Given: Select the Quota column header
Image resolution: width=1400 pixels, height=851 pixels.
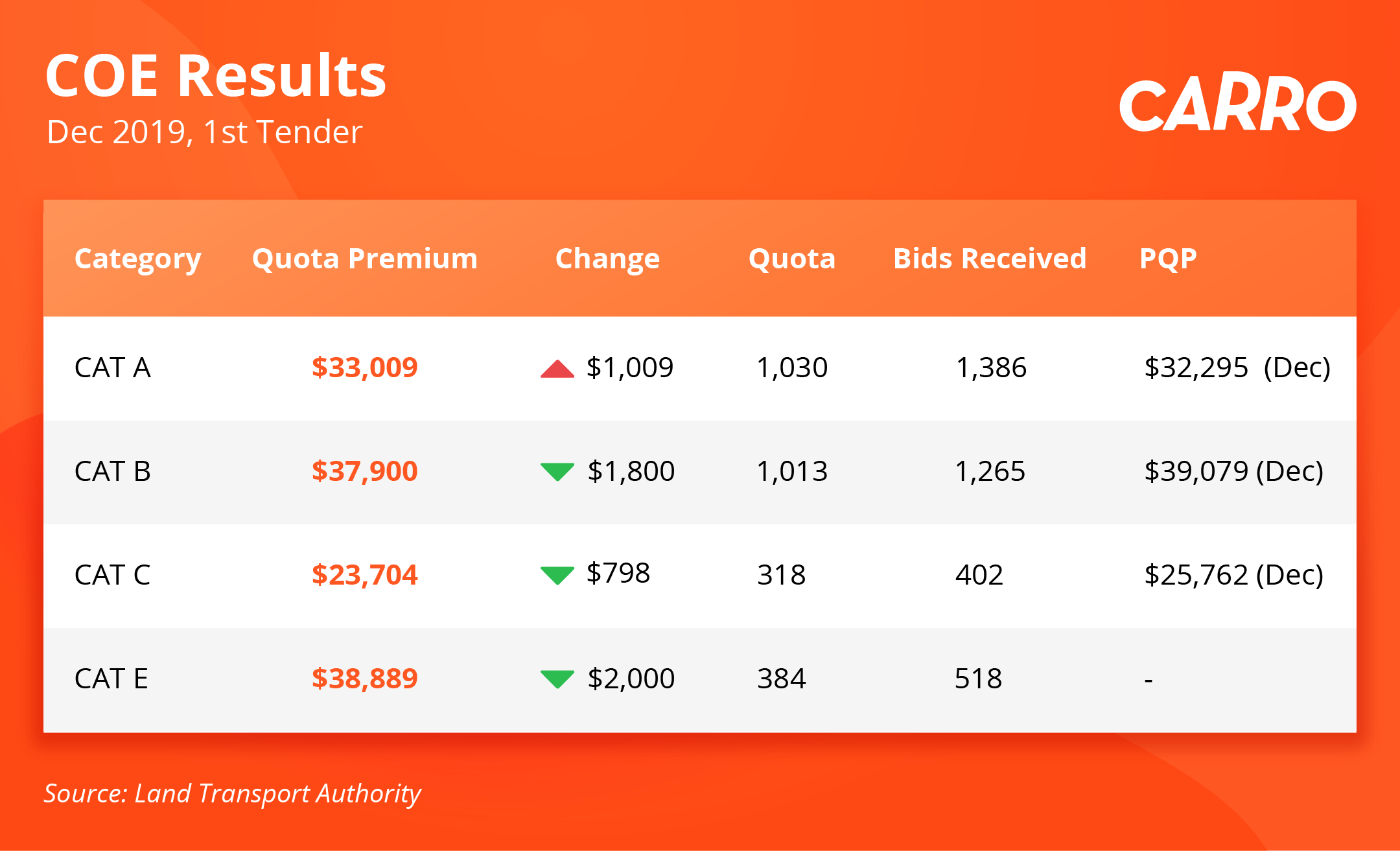Looking at the screenshot, I should click(792, 259).
